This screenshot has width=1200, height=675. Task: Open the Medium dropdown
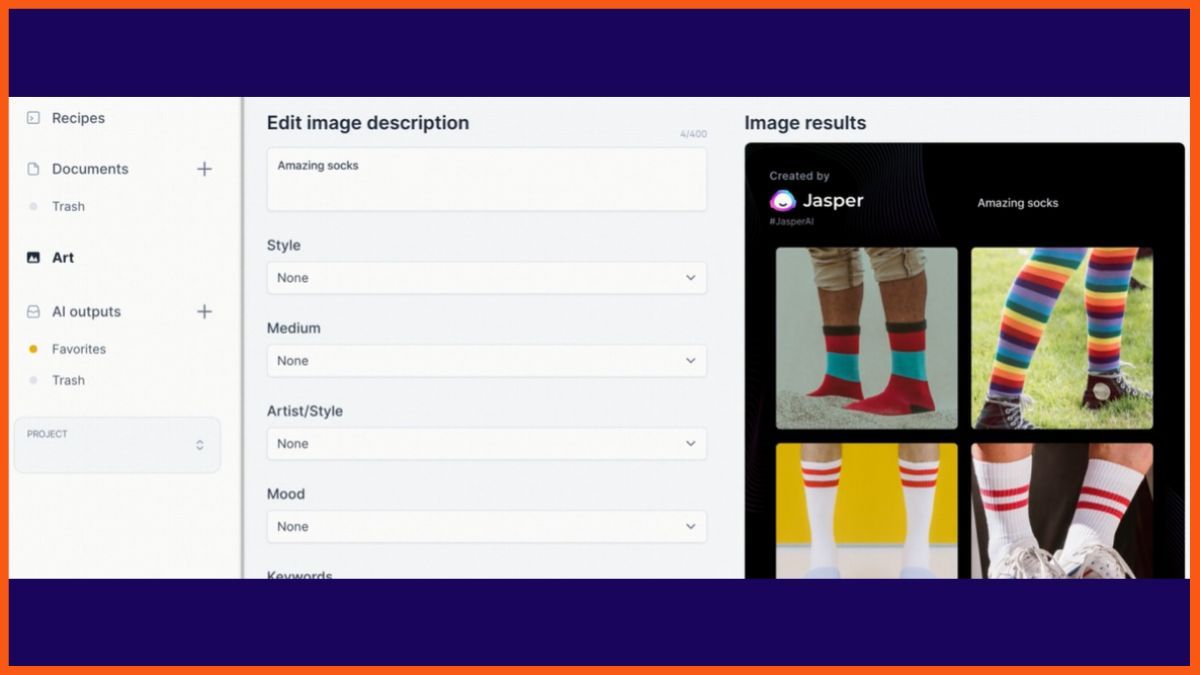point(486,361)
